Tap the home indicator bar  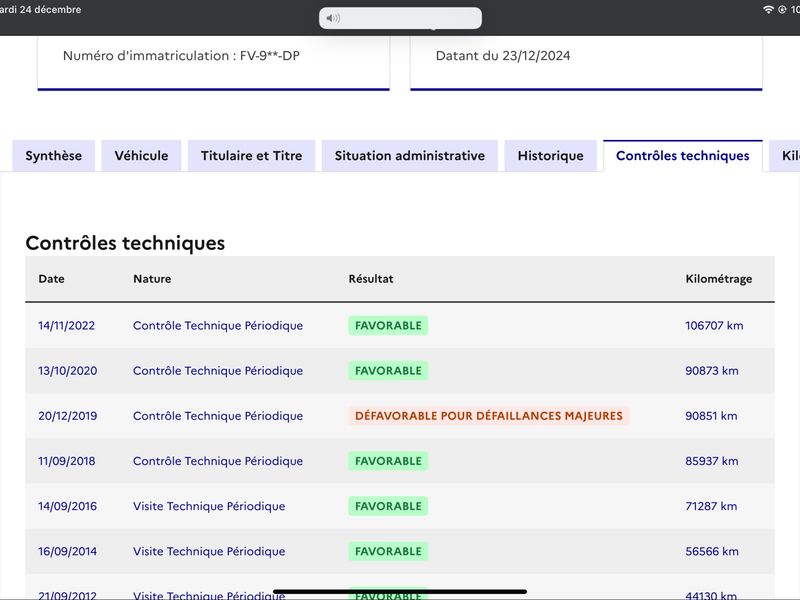click(x=400, y=592)
